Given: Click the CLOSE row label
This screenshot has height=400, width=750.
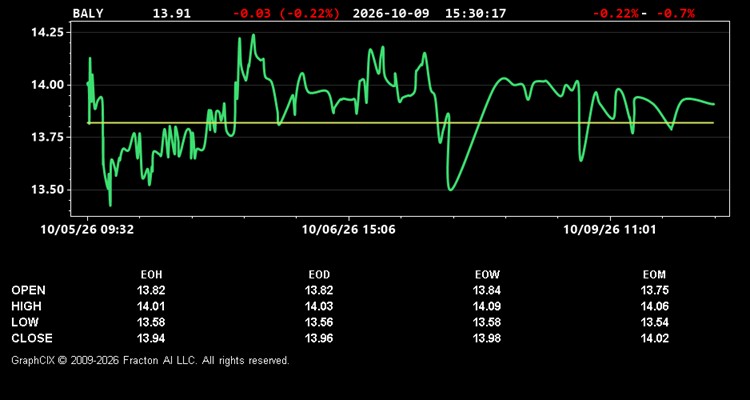Looking at the screenshot, I should pyautogui.click(x=32, y=338).
